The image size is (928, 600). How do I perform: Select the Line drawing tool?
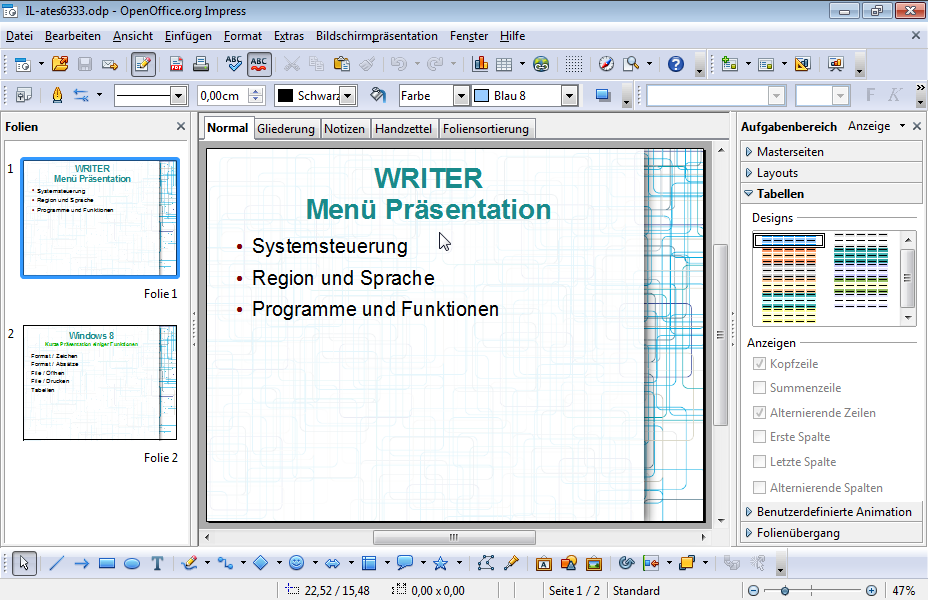pyautogui.click(x=56, y=563)
